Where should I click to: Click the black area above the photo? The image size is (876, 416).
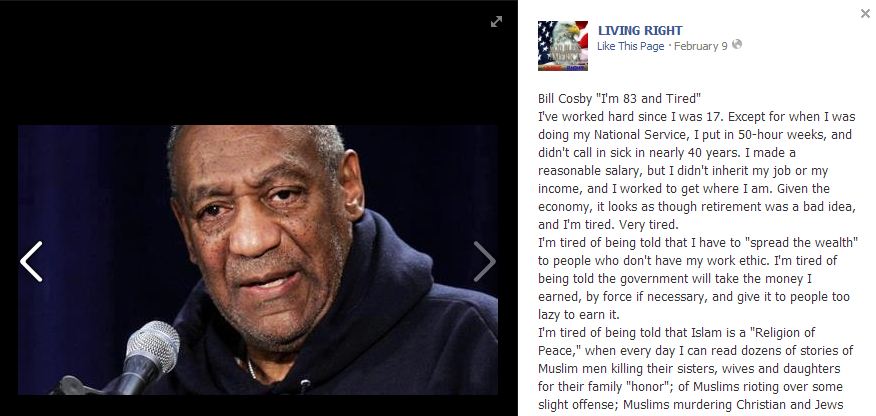pos(258,63)
